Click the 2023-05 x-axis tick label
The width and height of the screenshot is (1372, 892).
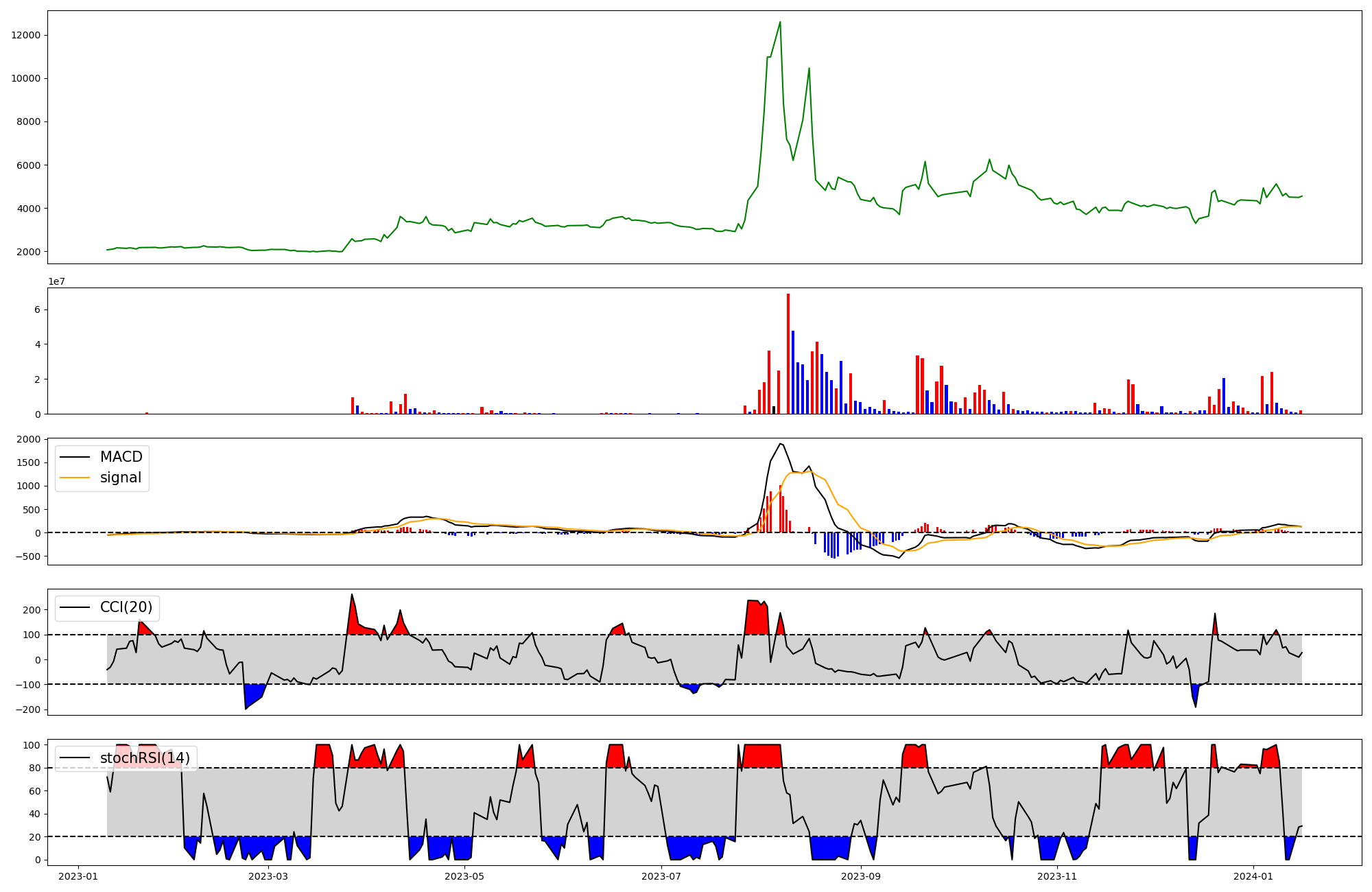[x=464, y=876]
